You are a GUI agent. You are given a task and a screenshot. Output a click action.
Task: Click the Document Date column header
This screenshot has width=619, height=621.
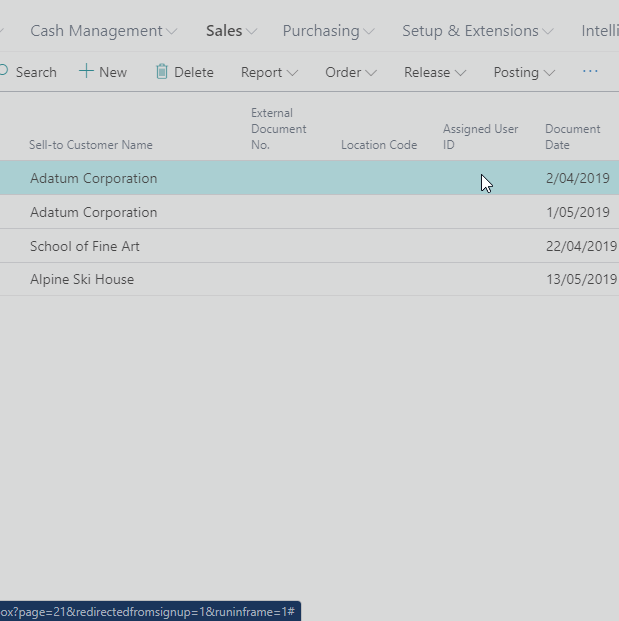point(573,137)
